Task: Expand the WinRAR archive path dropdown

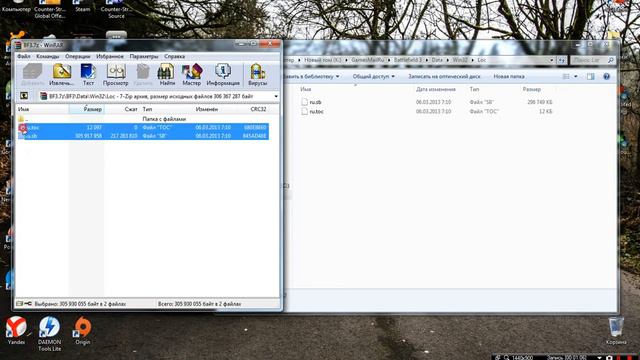Action: 276,96
